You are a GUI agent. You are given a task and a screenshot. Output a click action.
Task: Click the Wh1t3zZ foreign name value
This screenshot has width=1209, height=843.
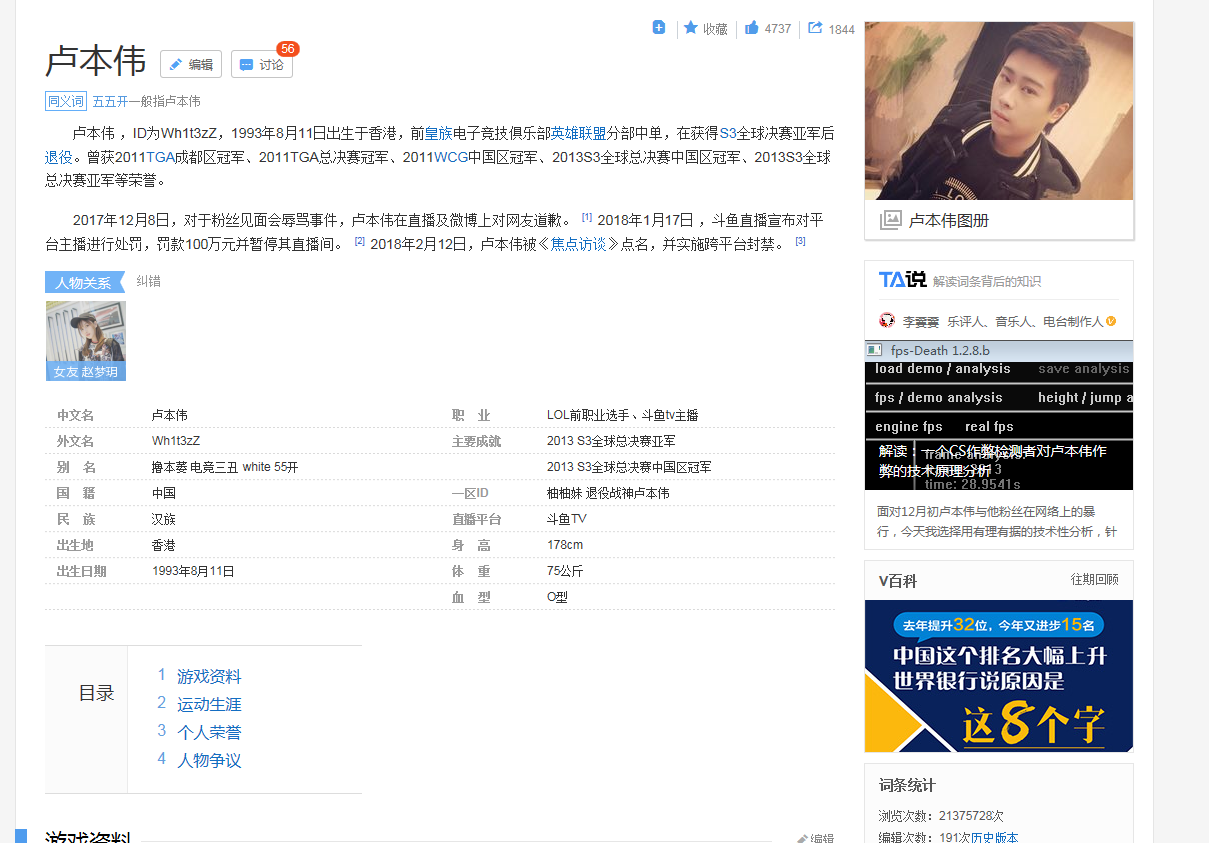[x=176, y=441]
